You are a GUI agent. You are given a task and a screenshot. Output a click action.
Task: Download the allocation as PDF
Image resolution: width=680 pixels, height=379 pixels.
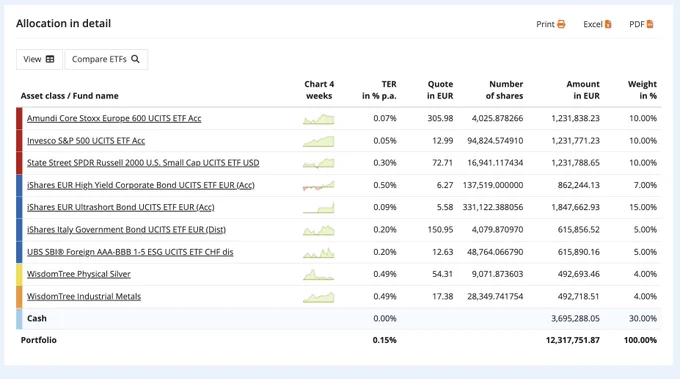tap(641, 24)
